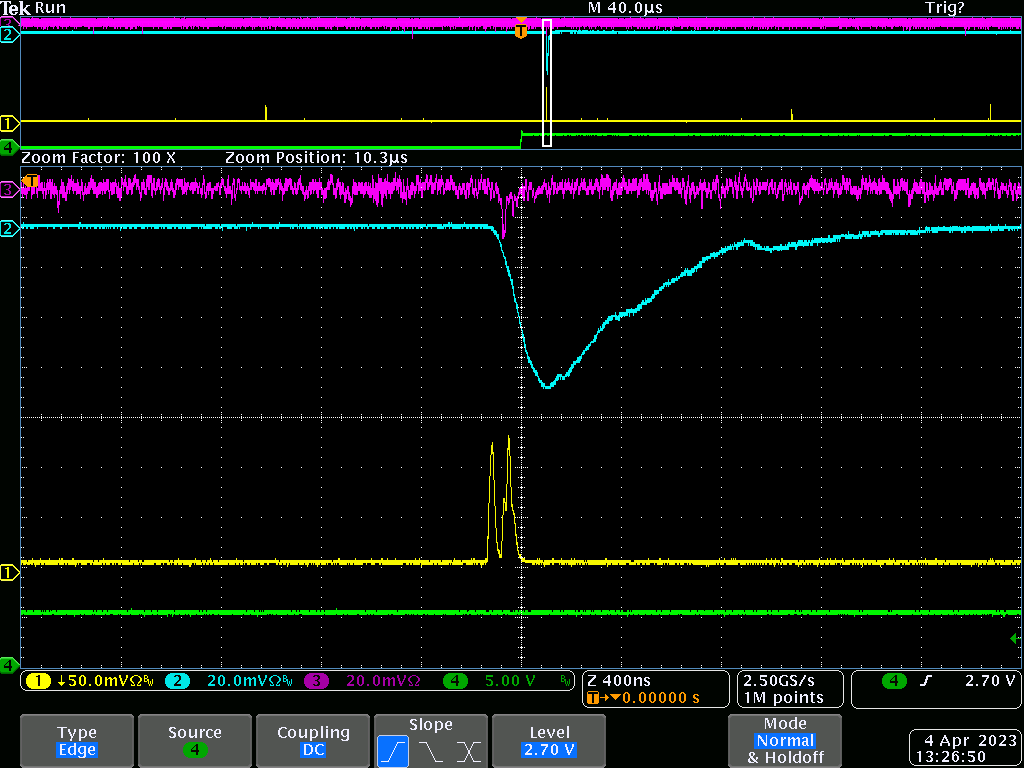The image size is (1024, 768).
Task: Click the yellow channel 1 ground marker in zoom view
Action: click(10, 573)
